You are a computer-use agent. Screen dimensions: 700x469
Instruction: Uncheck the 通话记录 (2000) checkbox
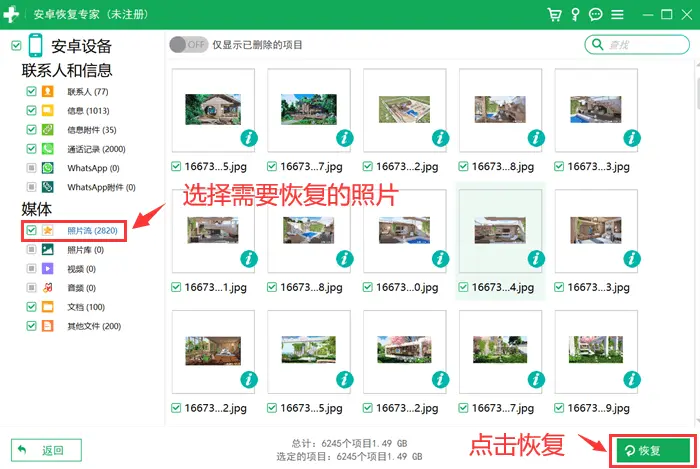point(31,149)
